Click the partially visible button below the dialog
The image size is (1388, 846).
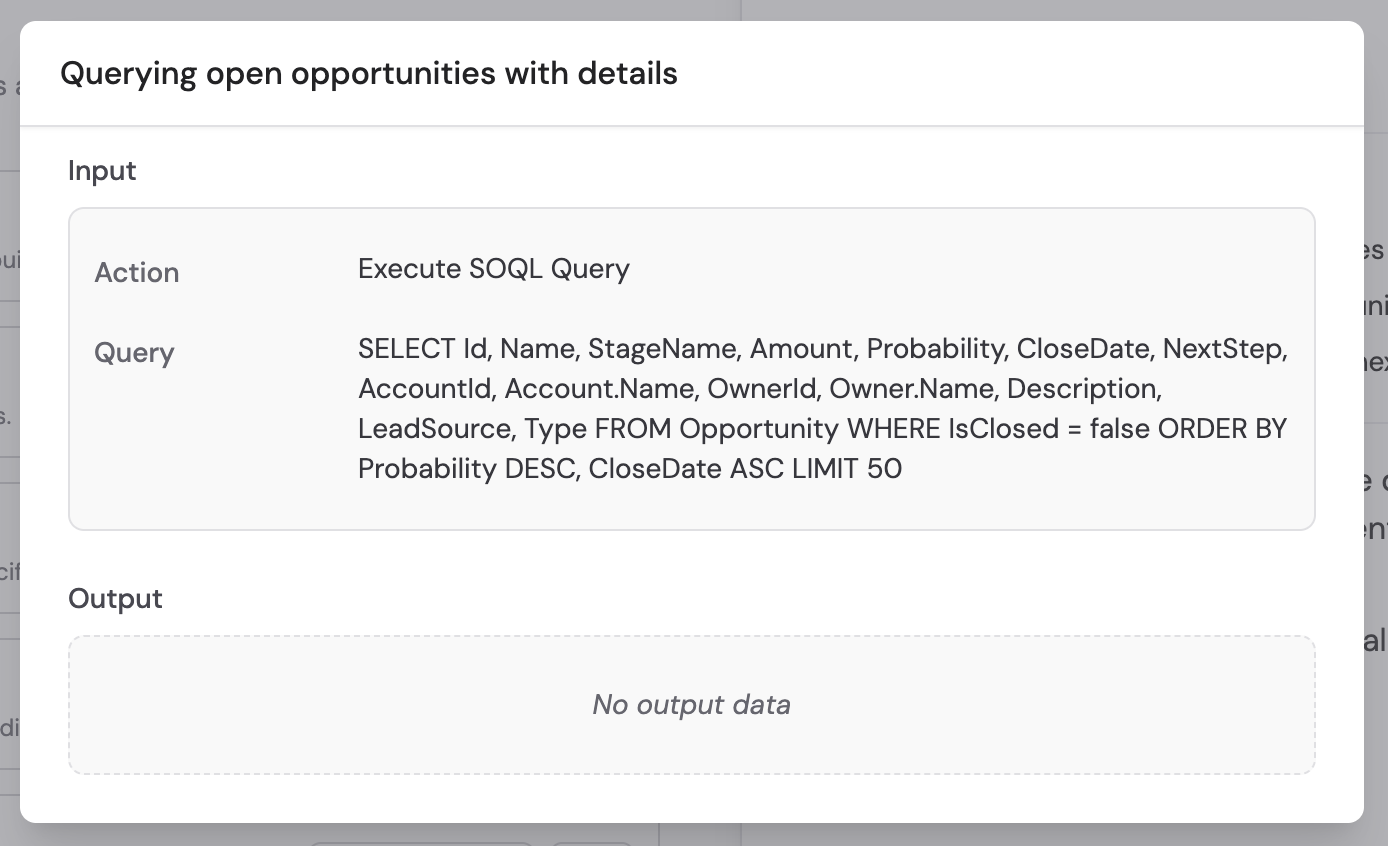[420, 843]
